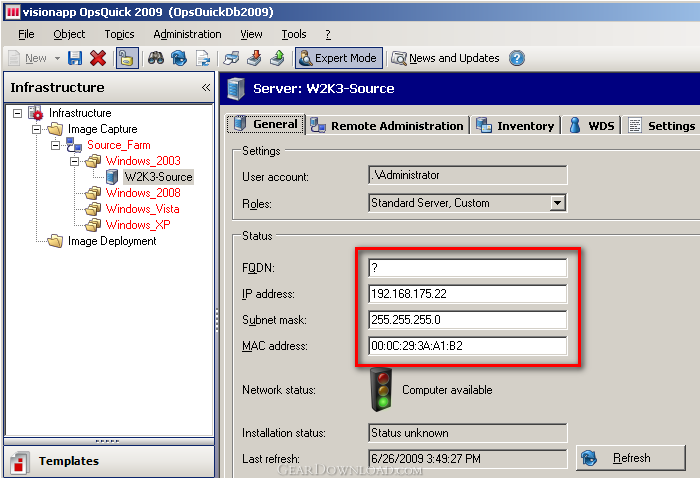Click the Windows_XP folder icon
Screen dimensions: 700x478
93,225
